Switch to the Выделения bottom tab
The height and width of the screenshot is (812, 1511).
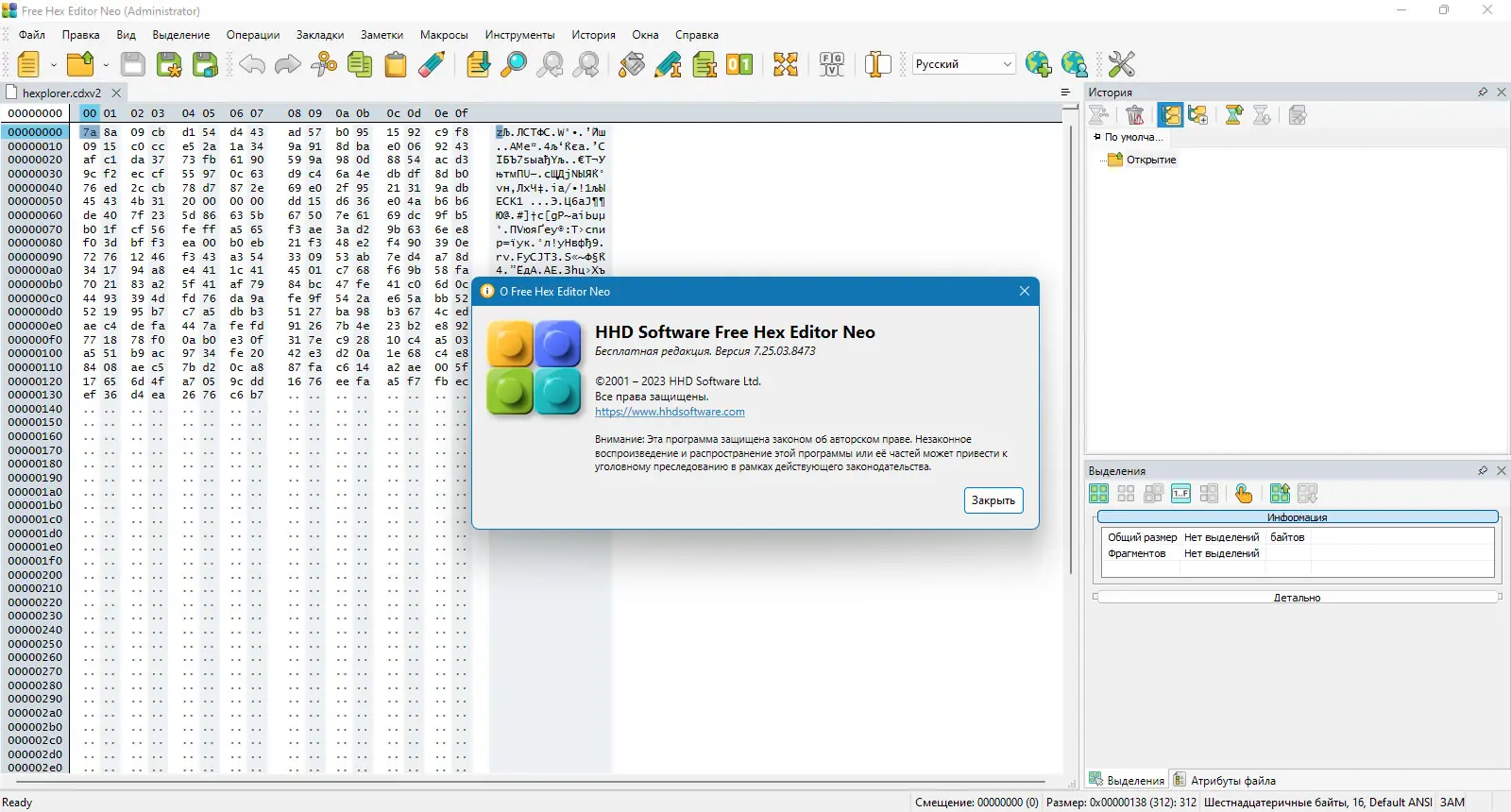point(1127,780)
